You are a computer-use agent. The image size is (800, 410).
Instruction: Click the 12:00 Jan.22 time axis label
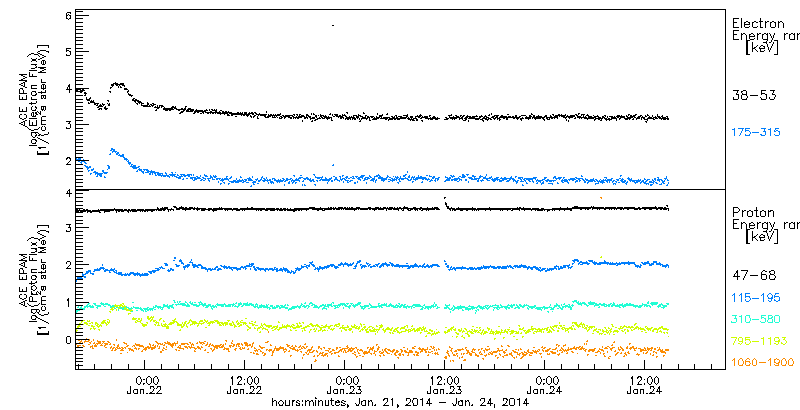point(245,385)
